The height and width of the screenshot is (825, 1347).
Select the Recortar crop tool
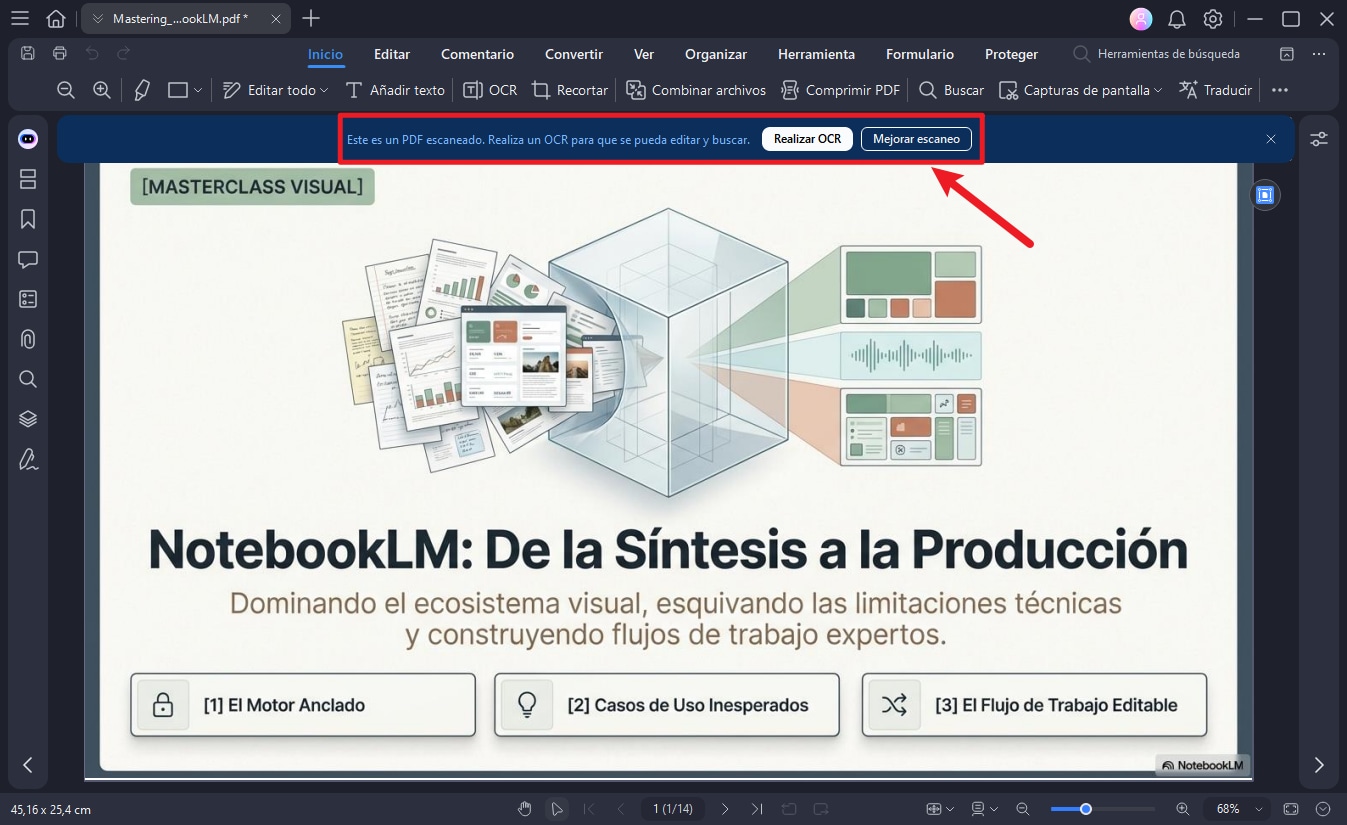click(570, 90)
